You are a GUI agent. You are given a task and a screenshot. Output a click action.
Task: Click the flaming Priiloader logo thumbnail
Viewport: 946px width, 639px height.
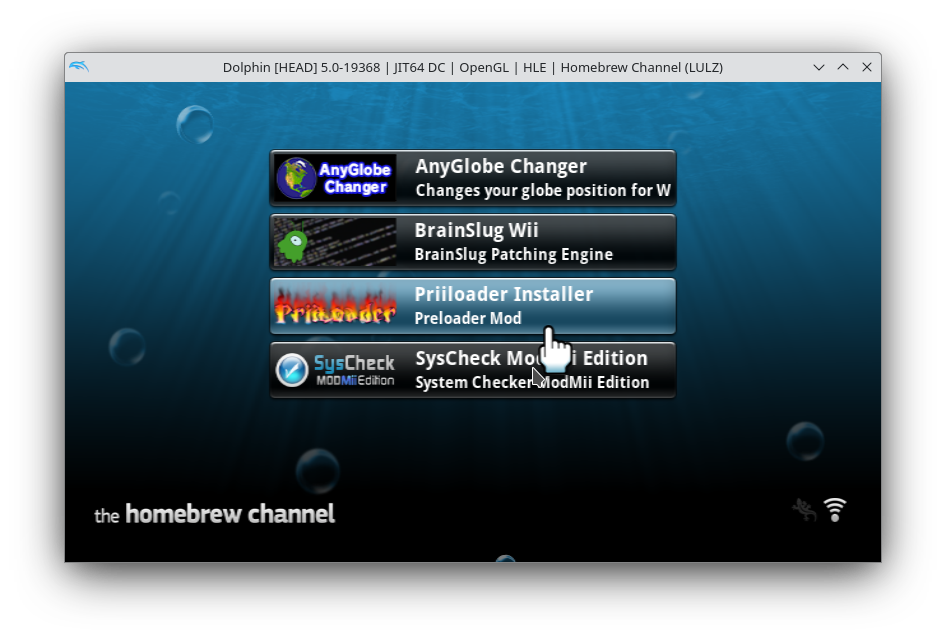pyautogui.click(x=335, y=306)
